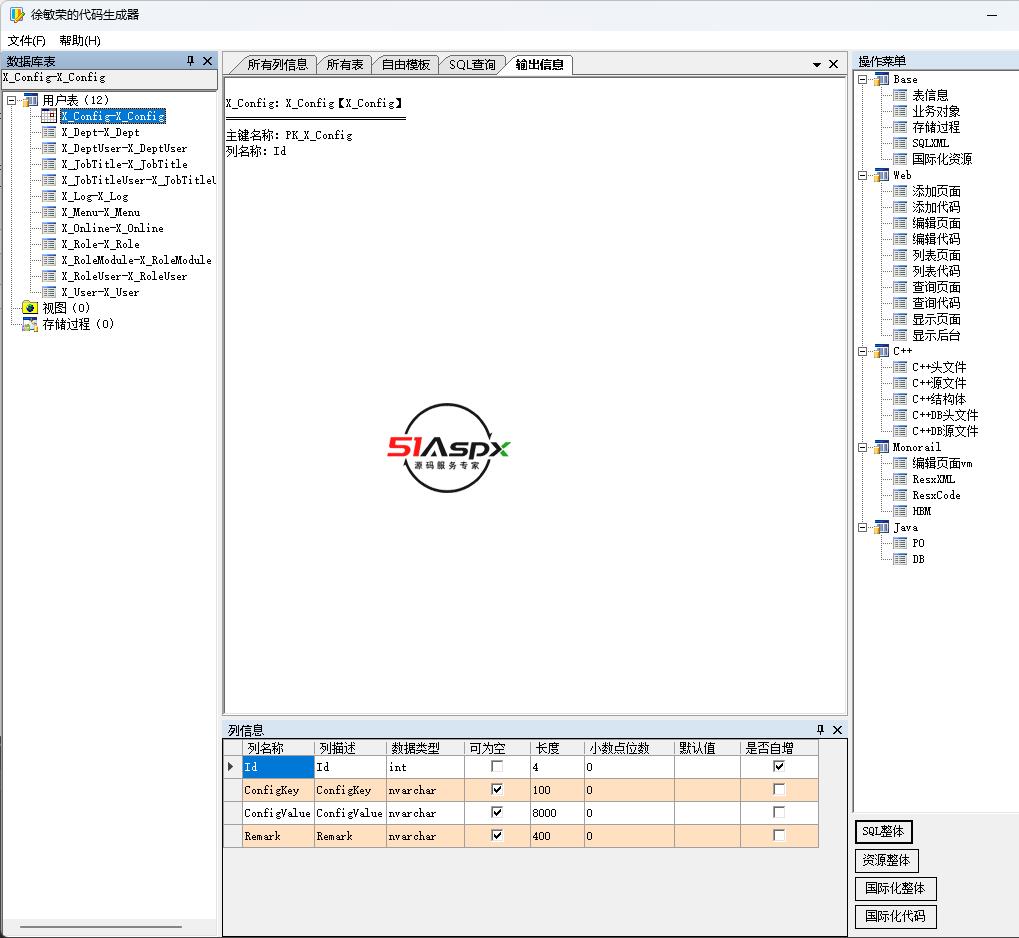
Task: Toggle 可为空 checkbox for Remark row
Action: pos(497,835)
